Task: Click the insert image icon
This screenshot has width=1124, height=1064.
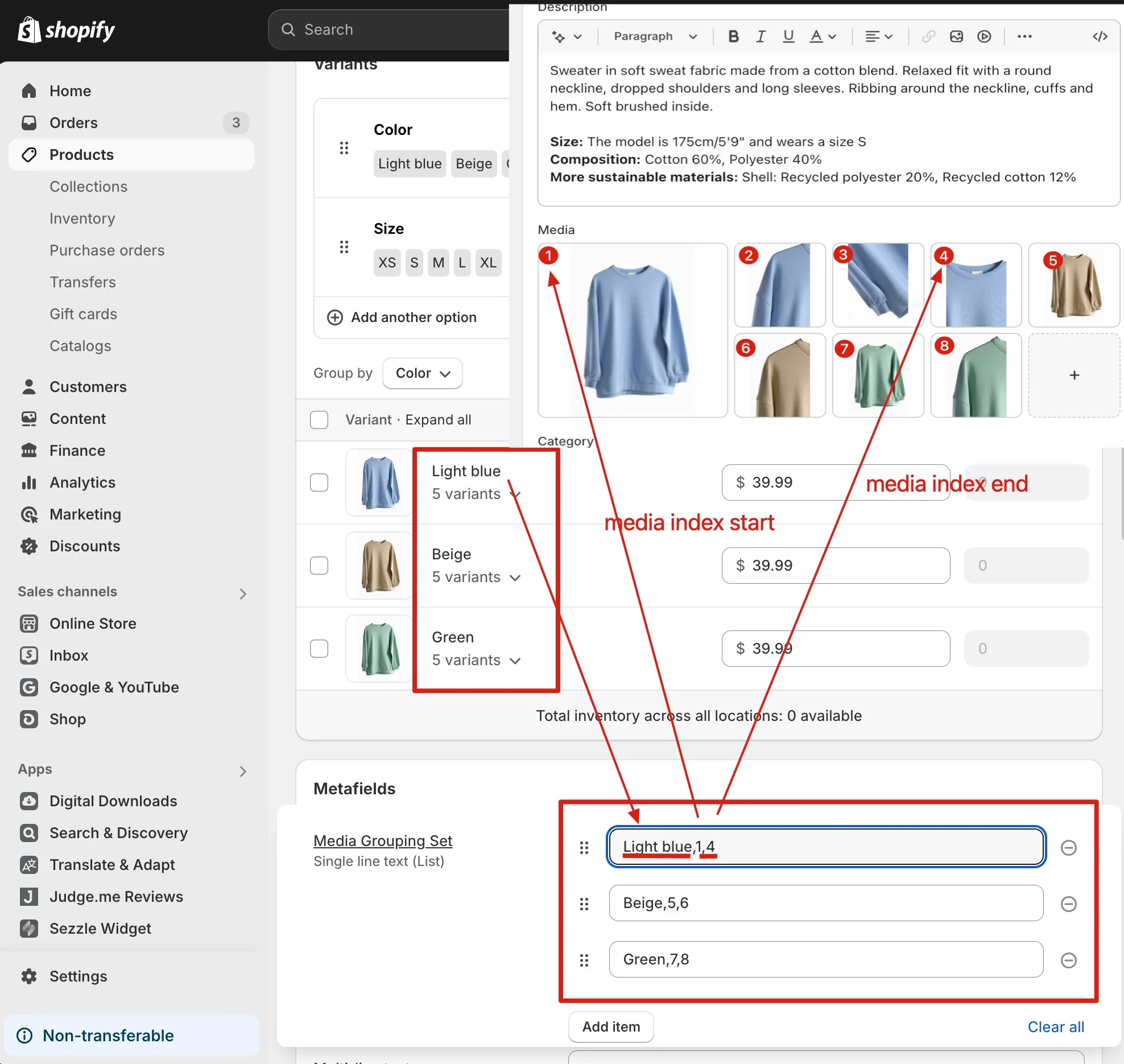Action: click(x=957, y=36)
